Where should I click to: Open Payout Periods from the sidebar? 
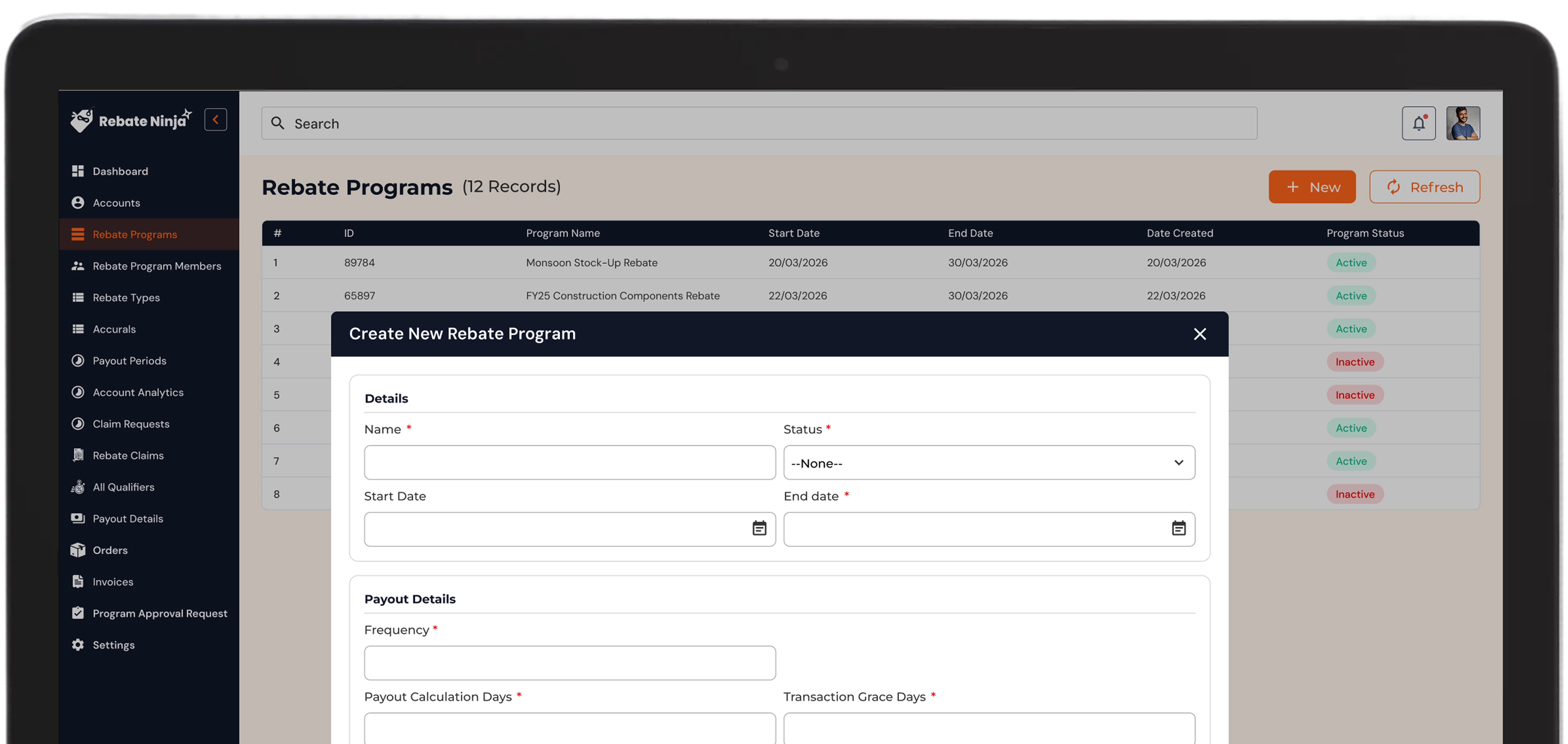(x=129, y=361)
